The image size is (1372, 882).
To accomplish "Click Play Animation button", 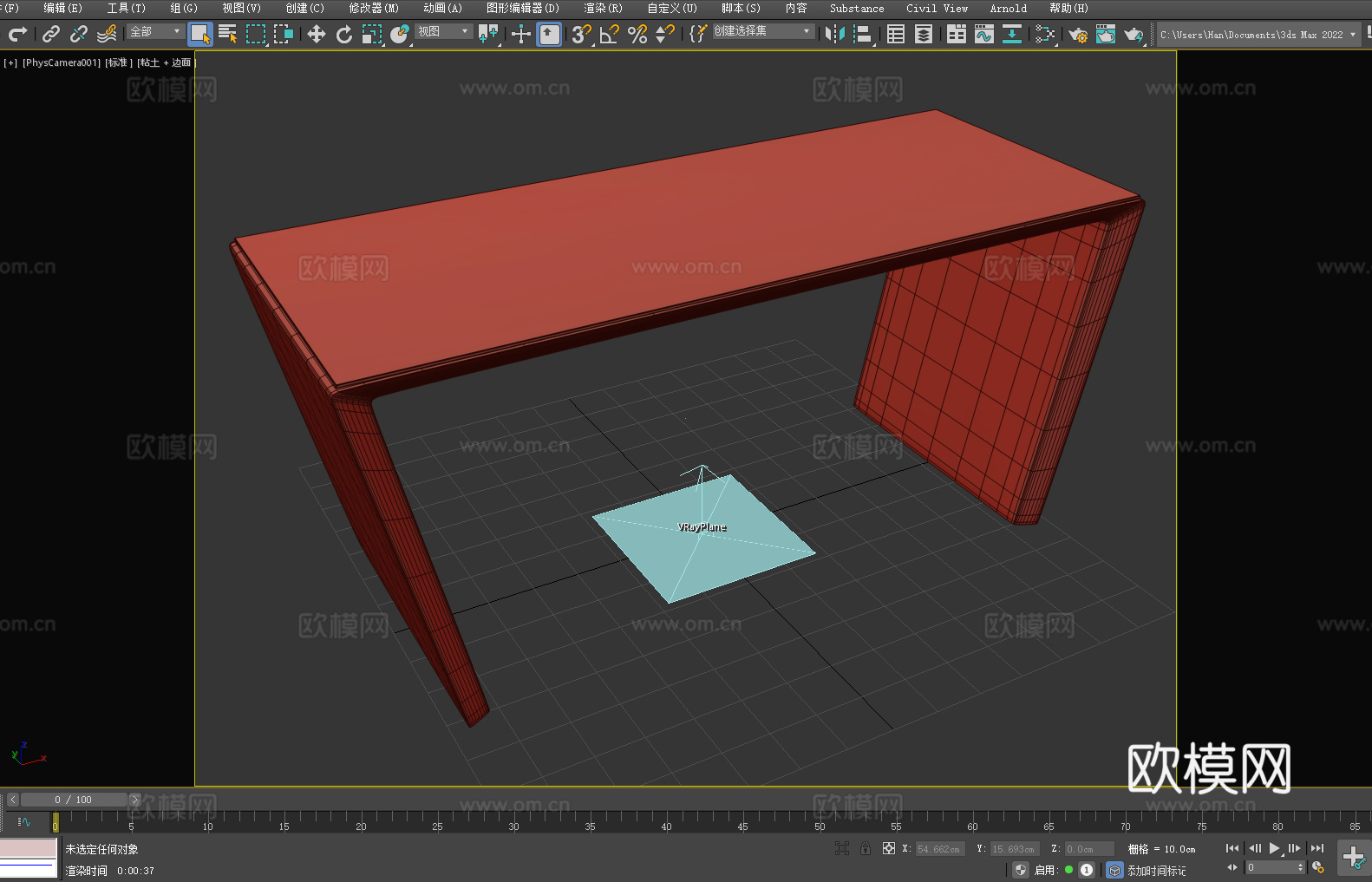I will pyautogui.click(x=1275, y=848).
